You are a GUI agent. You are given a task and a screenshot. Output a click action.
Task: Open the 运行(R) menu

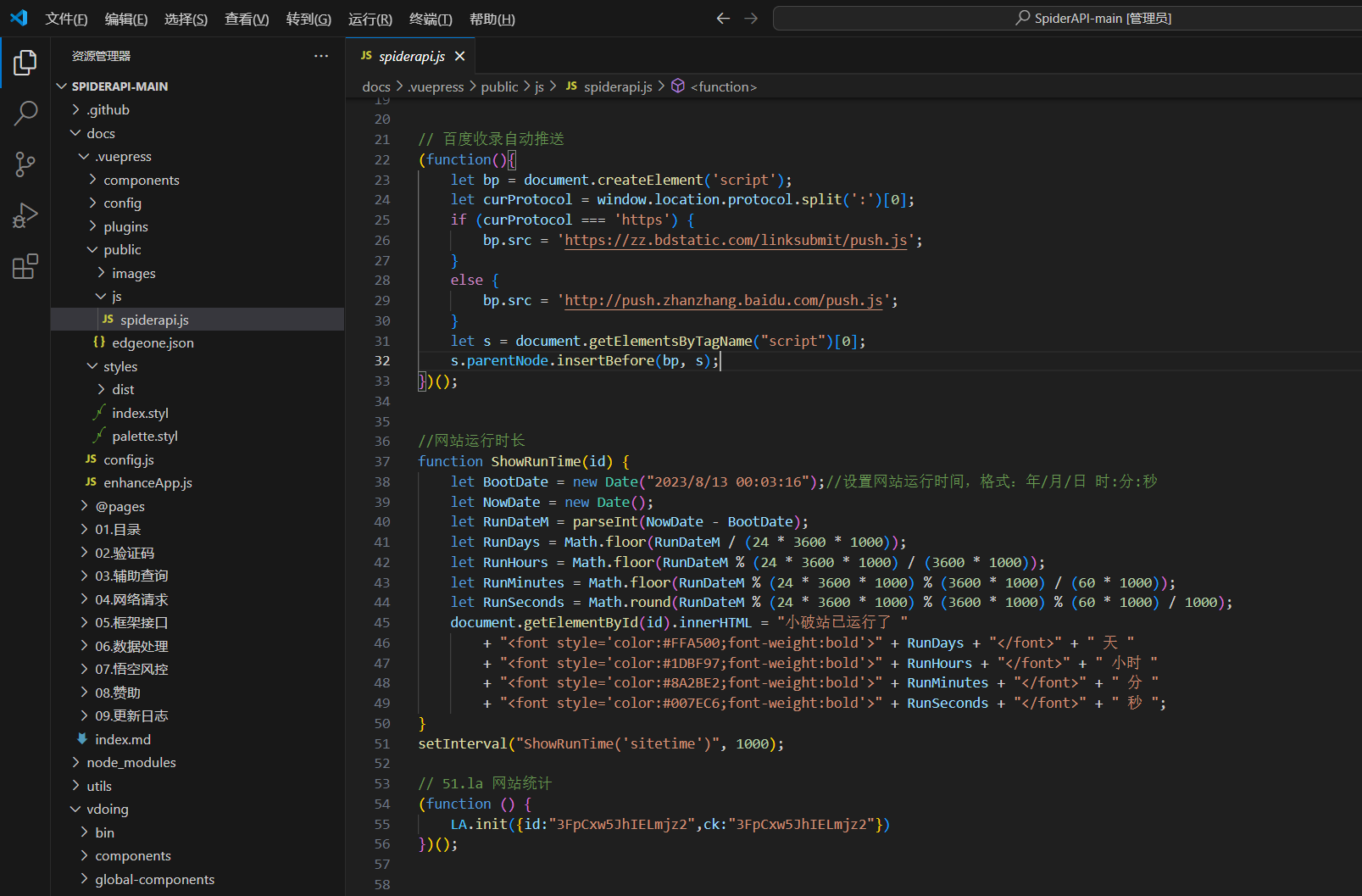370,19
